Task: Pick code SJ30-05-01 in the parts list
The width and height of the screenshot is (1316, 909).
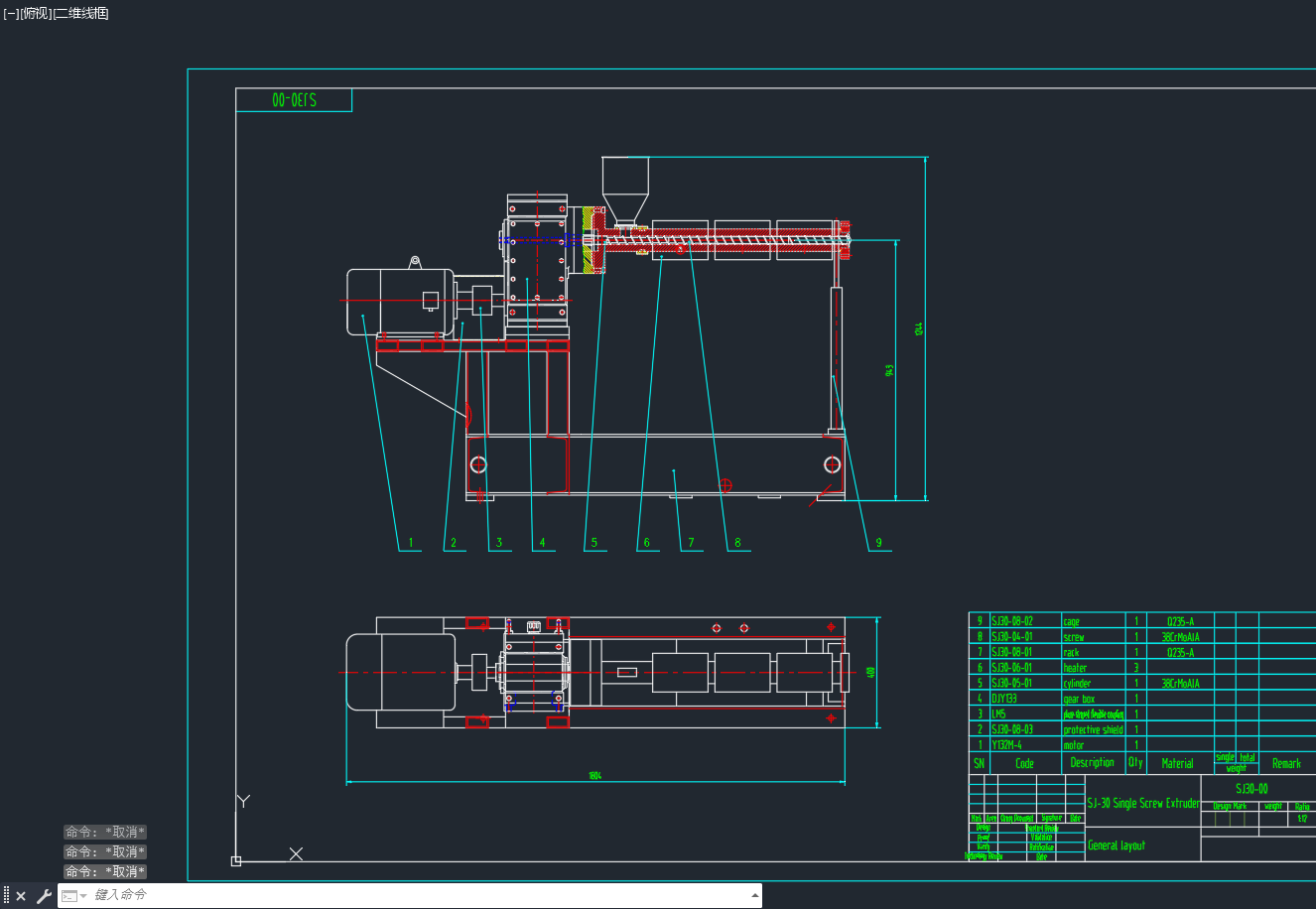Action: tap(1012, 683)
